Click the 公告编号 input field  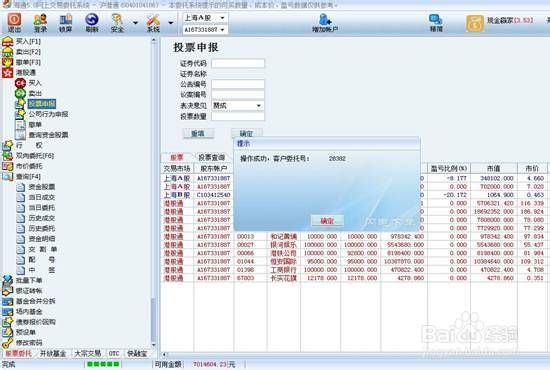coord(238,84)
